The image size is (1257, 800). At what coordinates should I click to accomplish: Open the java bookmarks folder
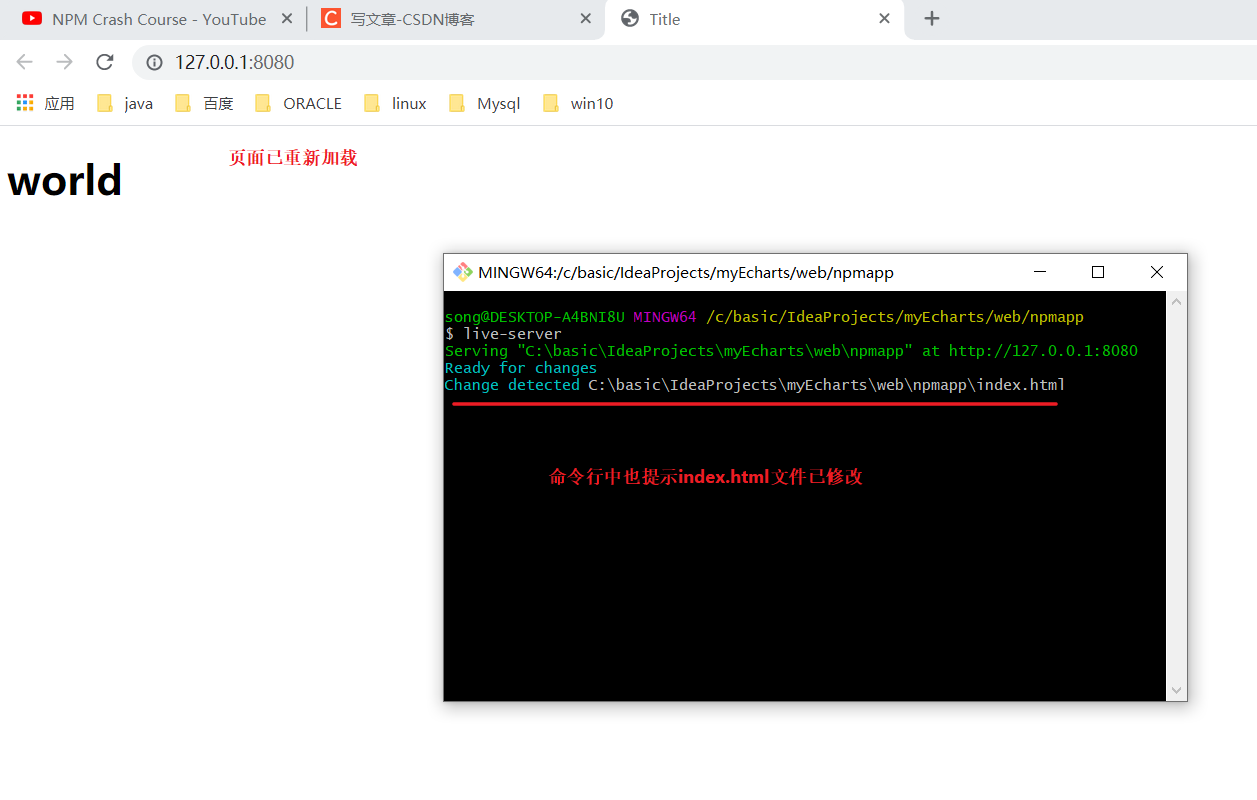tap(125, 102)
